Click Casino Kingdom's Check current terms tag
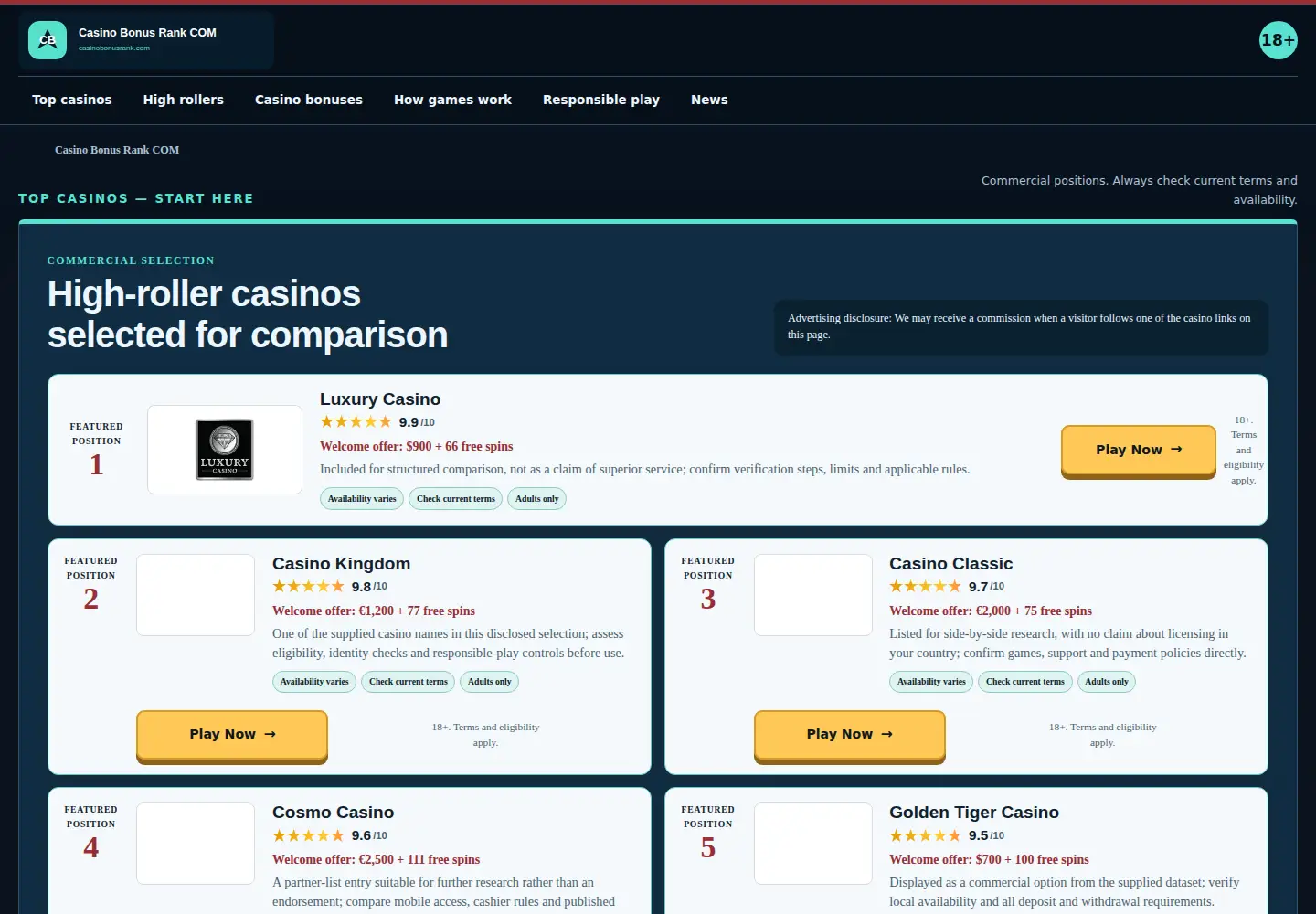Viewport: 1316px width, 914px height. [x=409, y=682]
